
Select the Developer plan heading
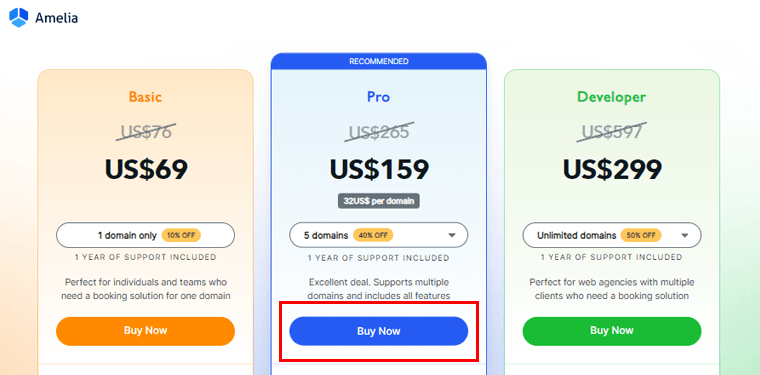click(x=612, y=97)
